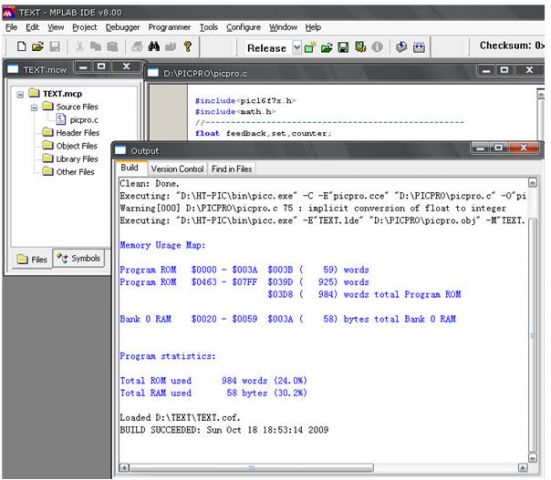Click the Output scrollbar left arrow

(x=124, y=468)
